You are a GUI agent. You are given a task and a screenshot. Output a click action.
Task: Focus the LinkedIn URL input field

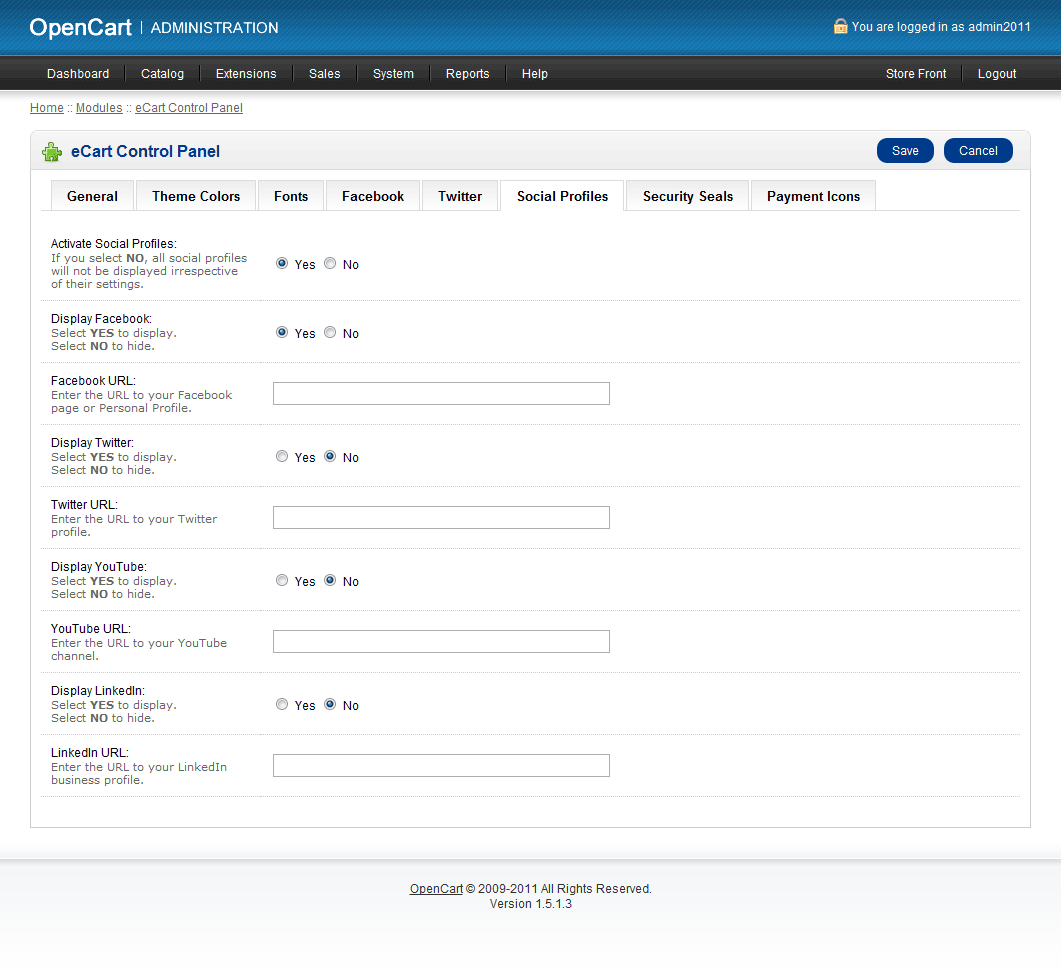click(441, 766)
